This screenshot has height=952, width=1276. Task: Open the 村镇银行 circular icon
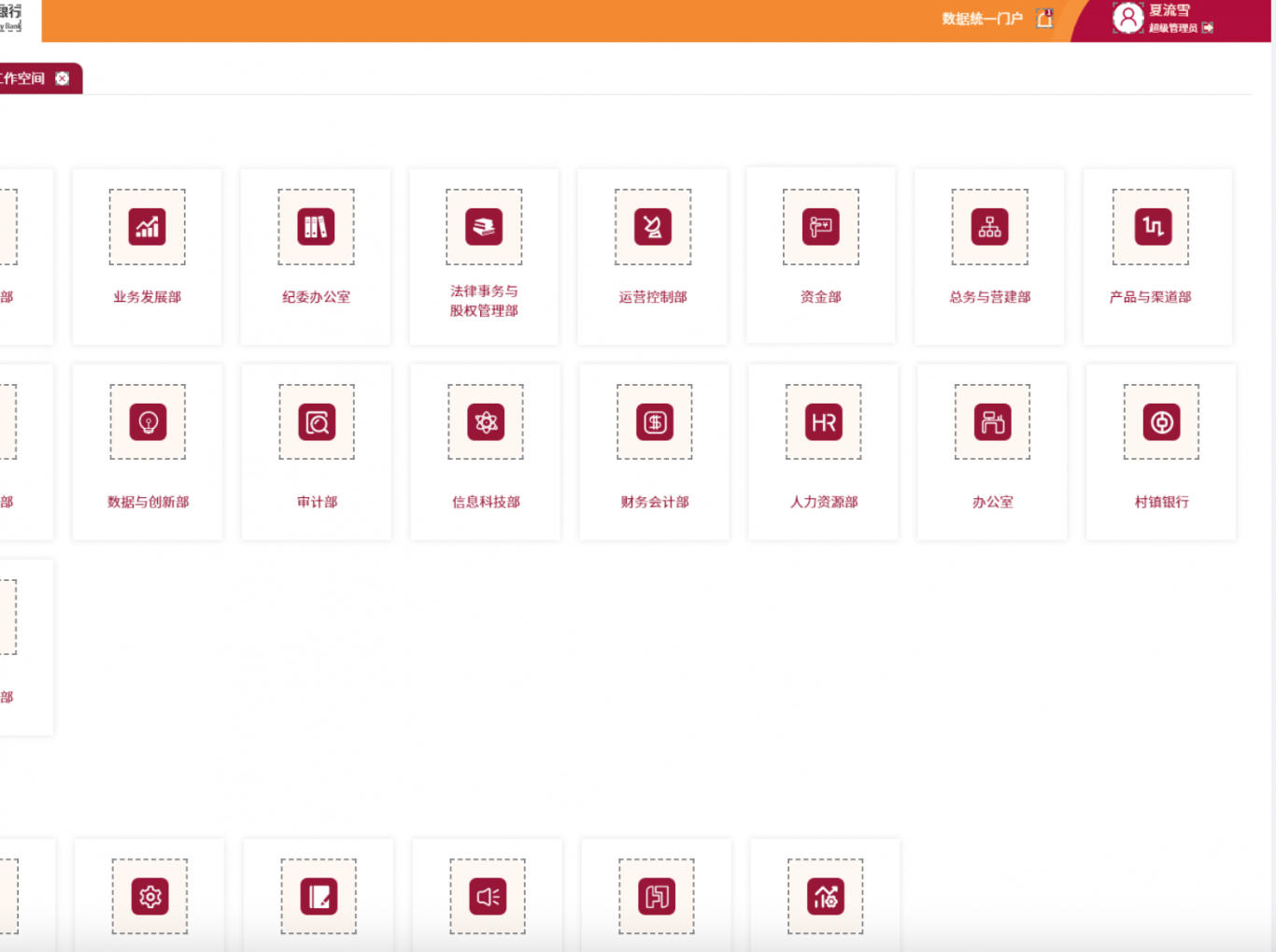[1162, 422]
